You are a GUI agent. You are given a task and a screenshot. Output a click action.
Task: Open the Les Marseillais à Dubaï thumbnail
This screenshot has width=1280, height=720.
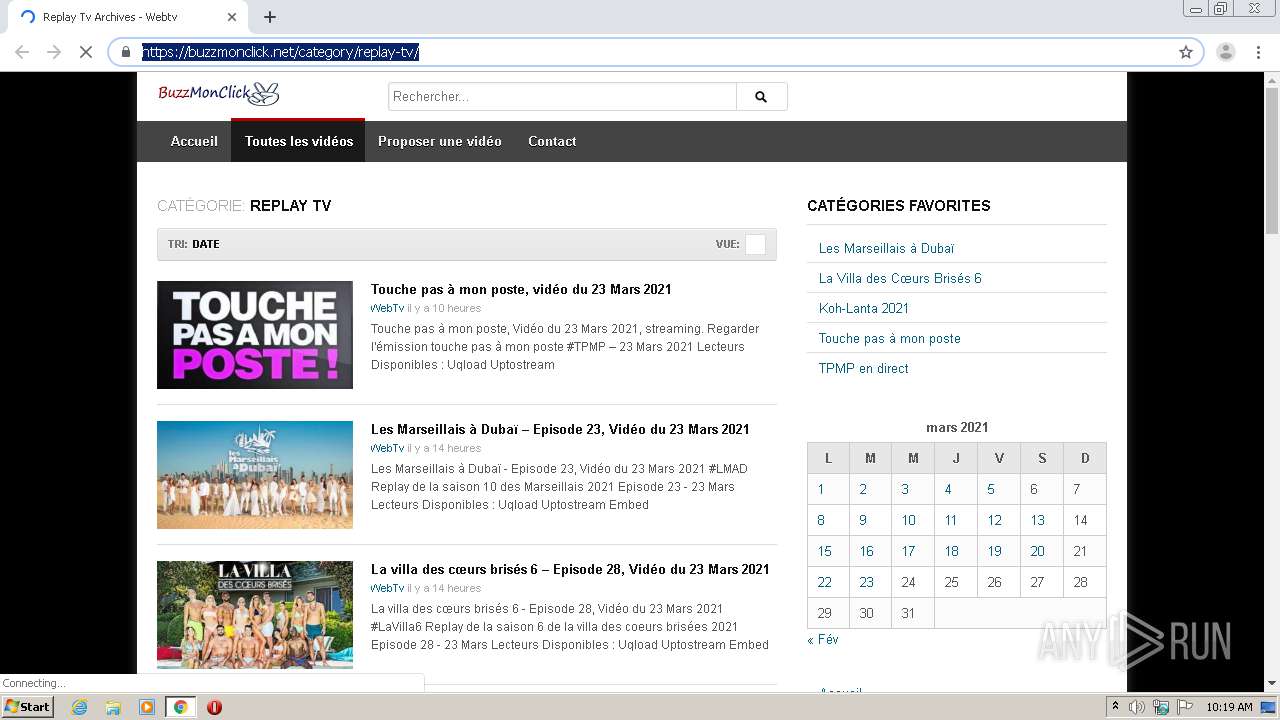pyautogui.click(x=255, y=475)
